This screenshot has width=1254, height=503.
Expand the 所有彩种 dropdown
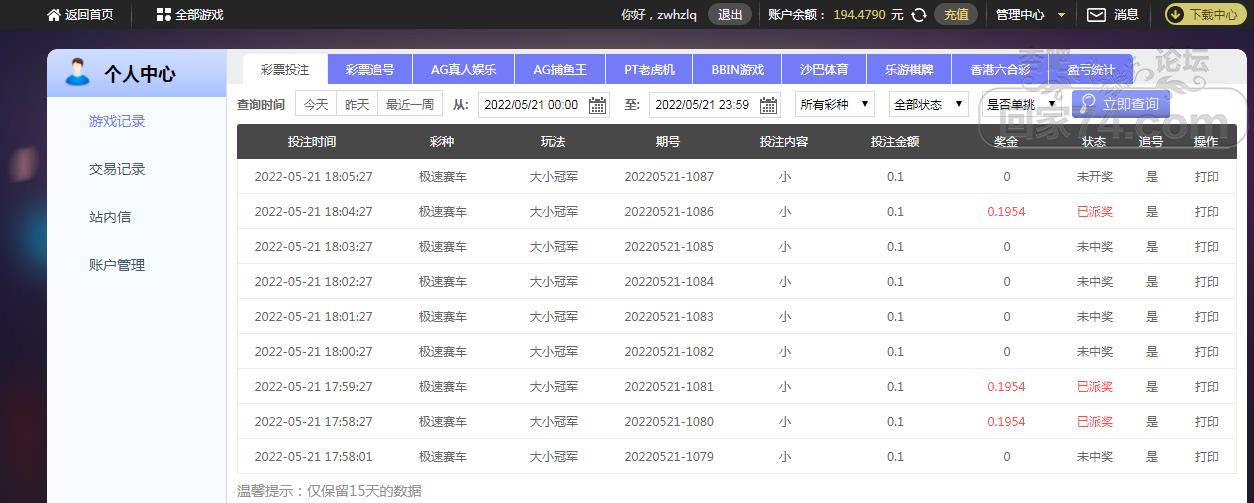pos(835,104)
